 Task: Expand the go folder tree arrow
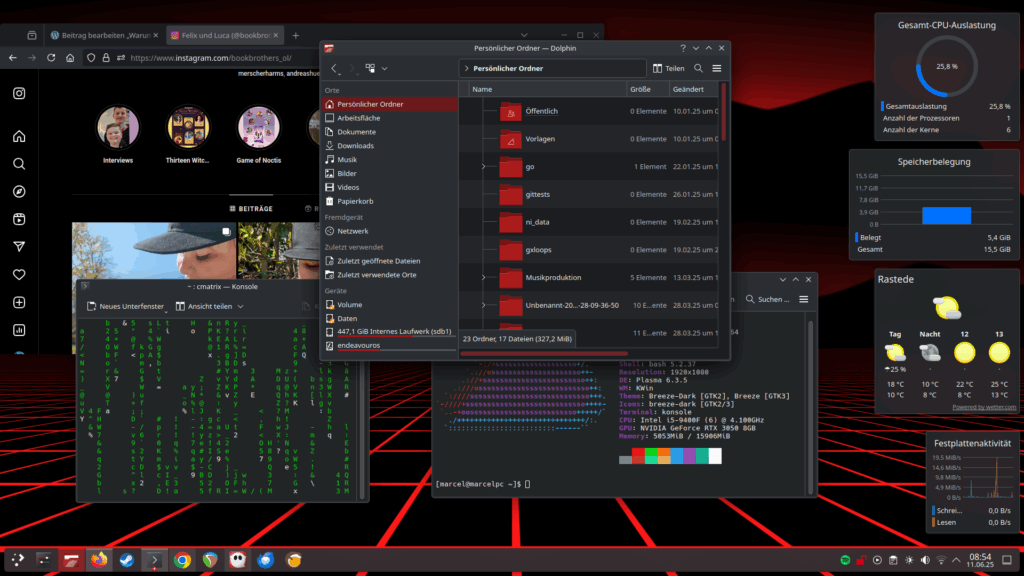coord(483,167)
